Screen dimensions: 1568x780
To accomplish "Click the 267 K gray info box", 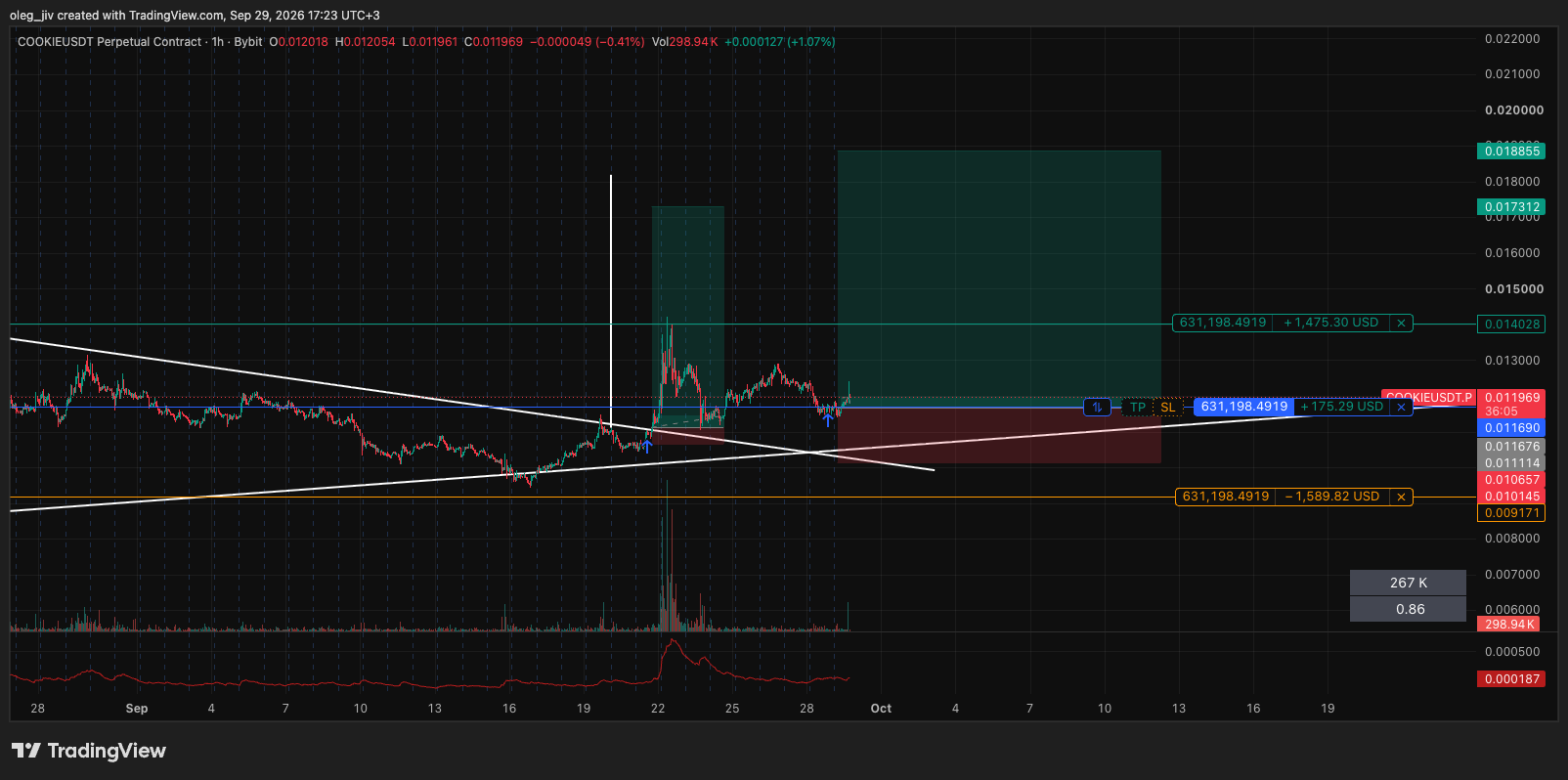I will point(1408,583).
